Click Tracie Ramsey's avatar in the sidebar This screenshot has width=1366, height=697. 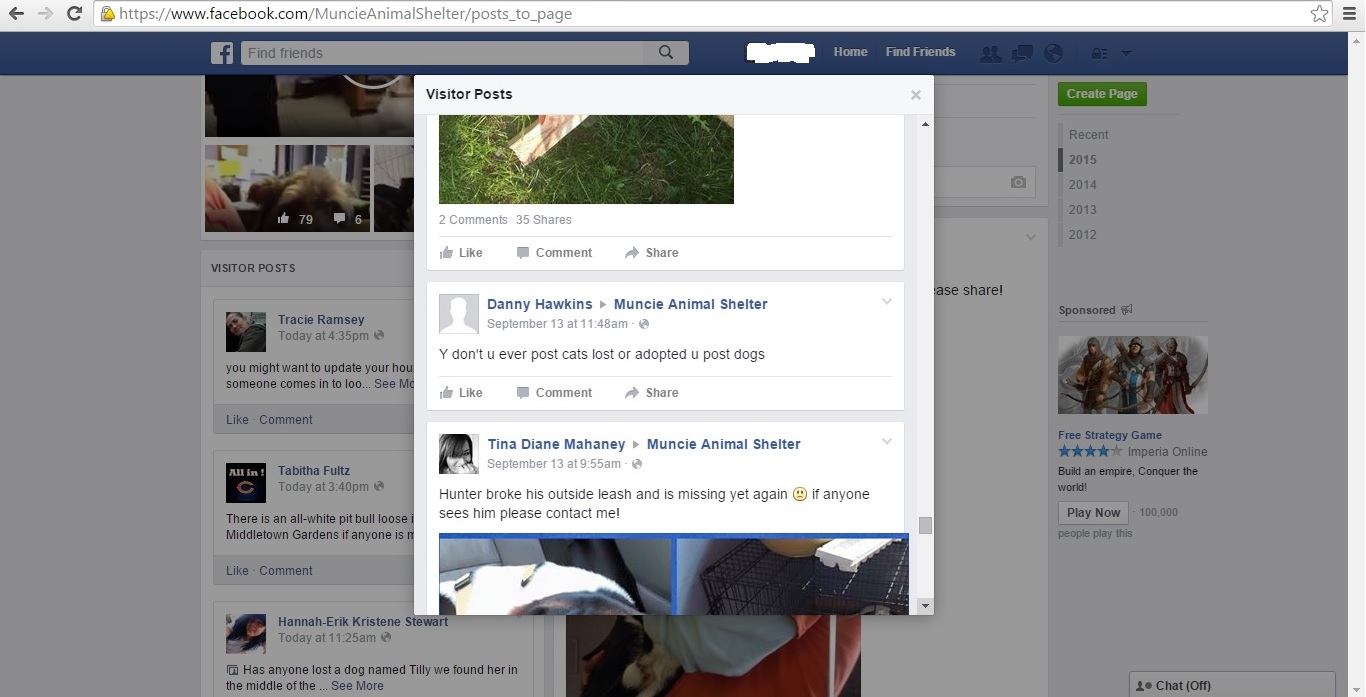246,332
